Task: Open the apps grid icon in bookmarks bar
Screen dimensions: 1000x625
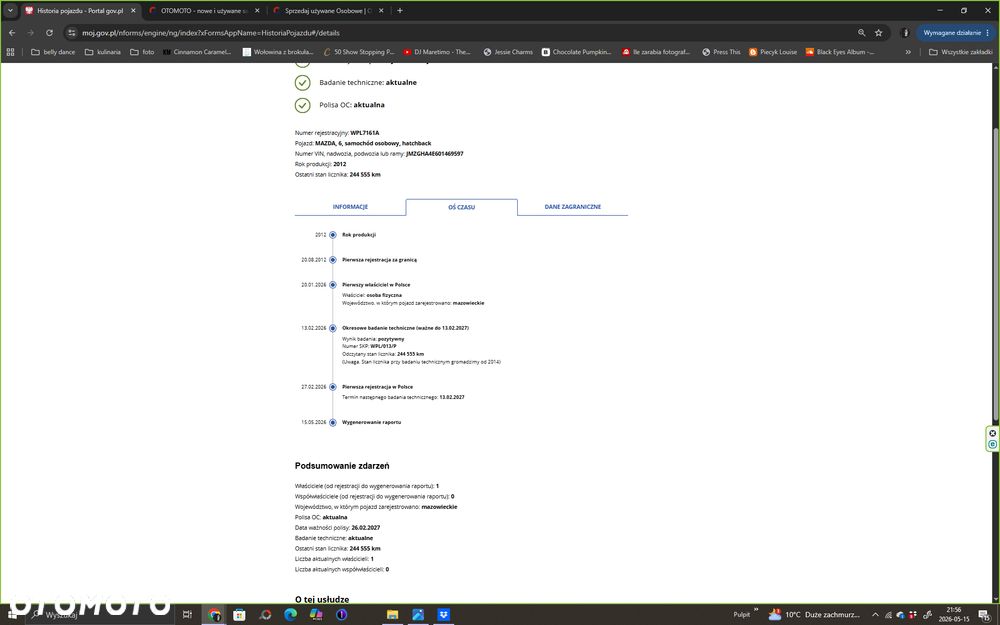Action: (x=10, y=52)
